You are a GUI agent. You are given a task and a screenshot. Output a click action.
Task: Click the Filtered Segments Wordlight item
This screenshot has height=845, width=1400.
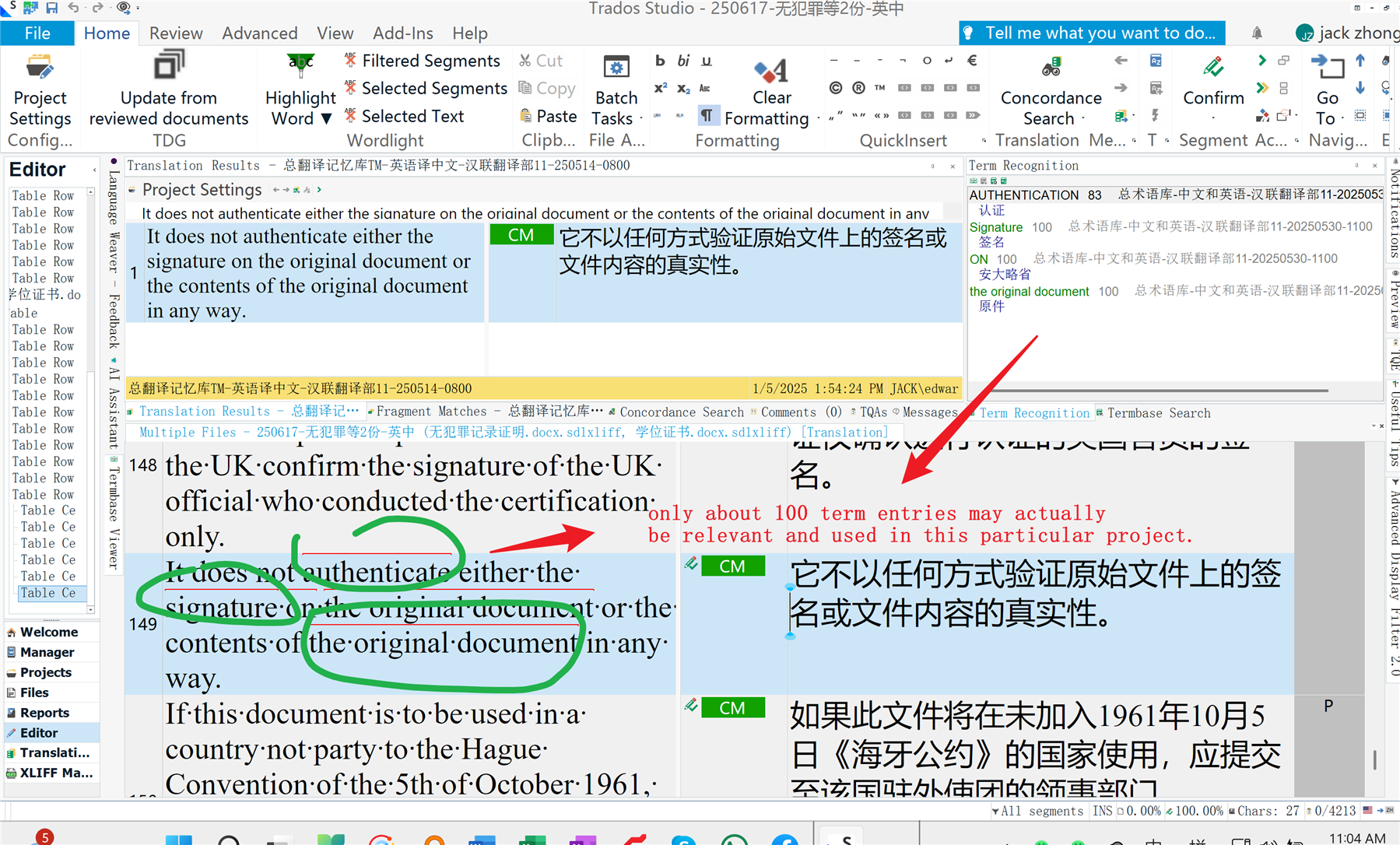(423, 61)
